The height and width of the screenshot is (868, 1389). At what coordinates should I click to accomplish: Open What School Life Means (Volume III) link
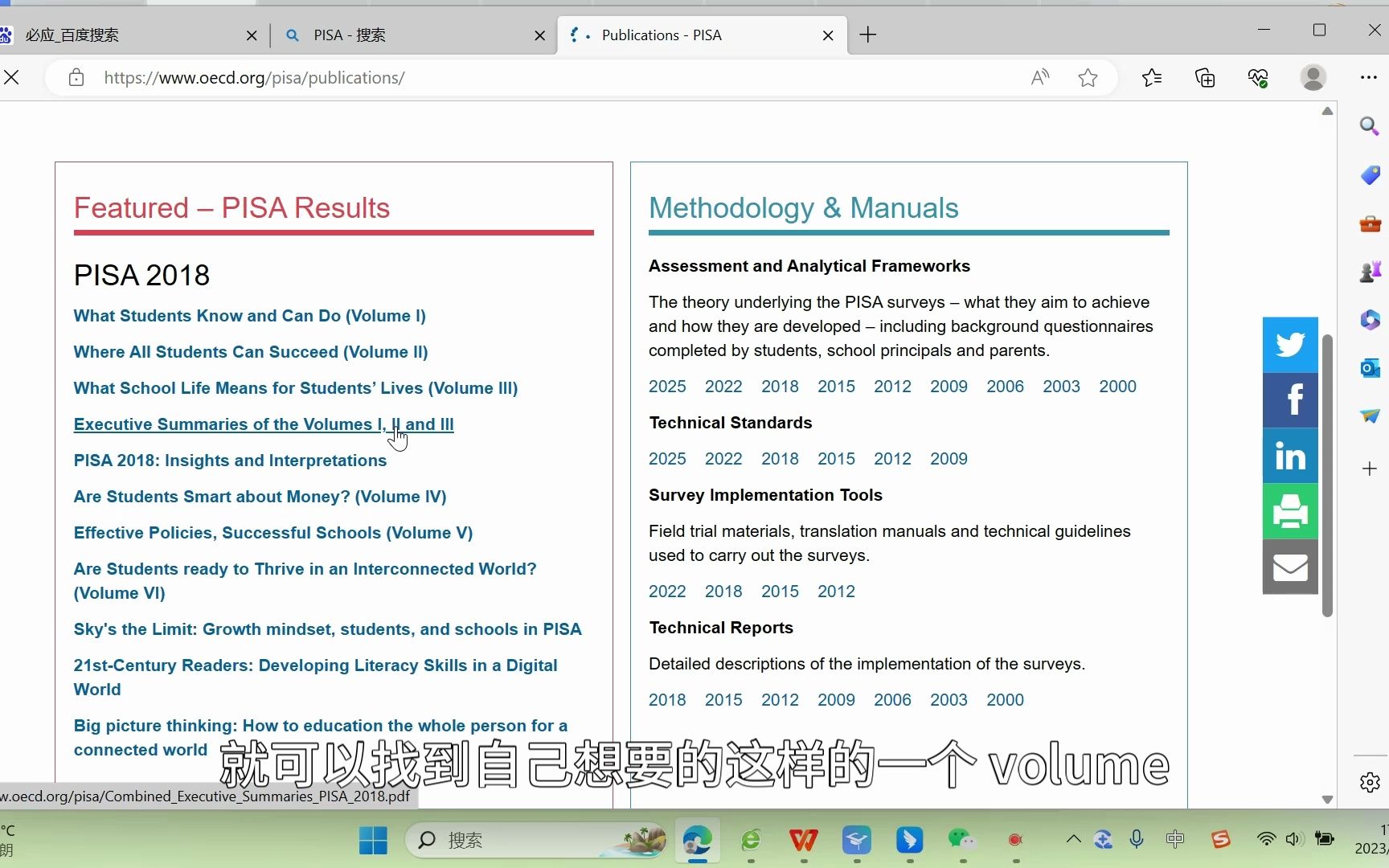pos(296,388)
